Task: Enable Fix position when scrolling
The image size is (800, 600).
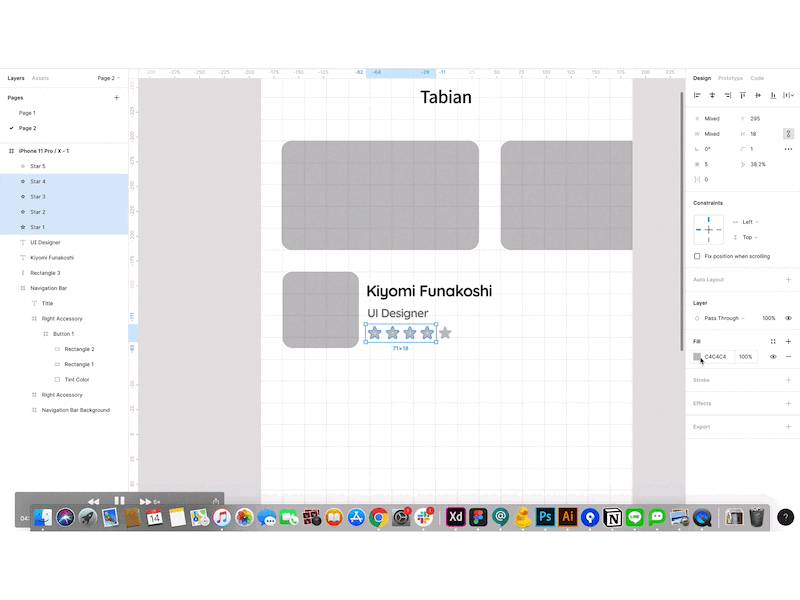Action: click(x=697, y=256)
